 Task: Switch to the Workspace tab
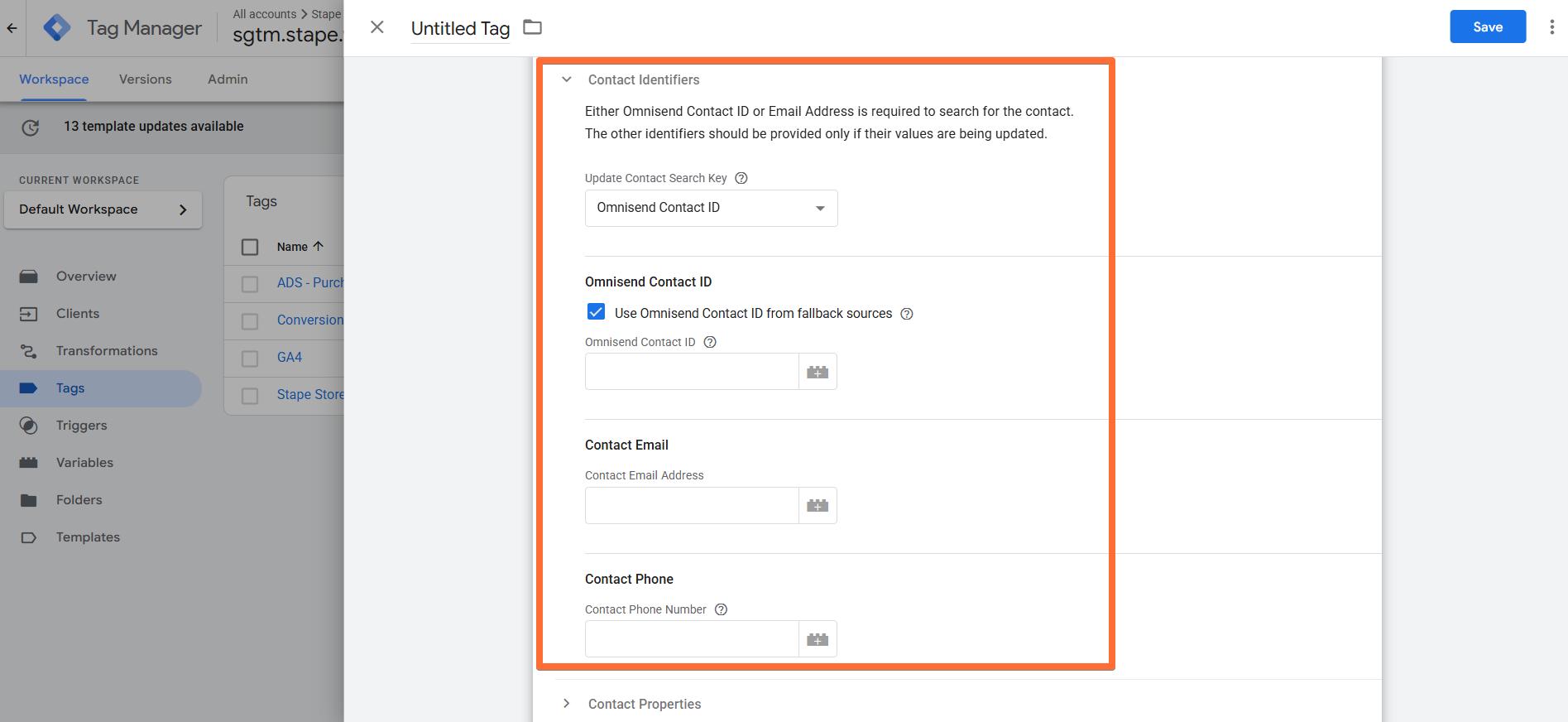coord(54,79)
